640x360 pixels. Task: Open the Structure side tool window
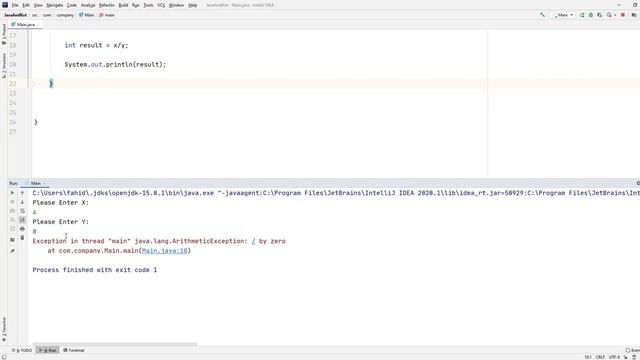coord(4,65)
